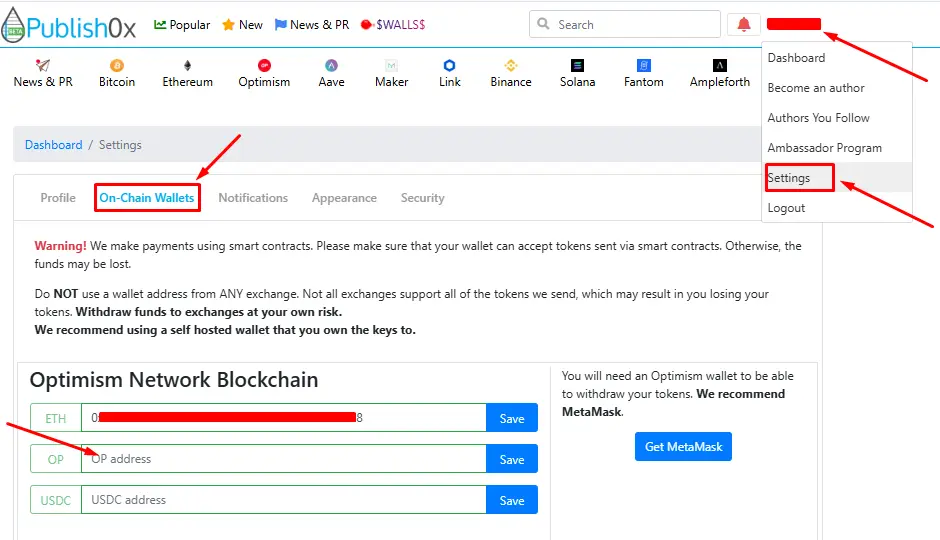Open the Aave category icon

[x=331, y=65]
